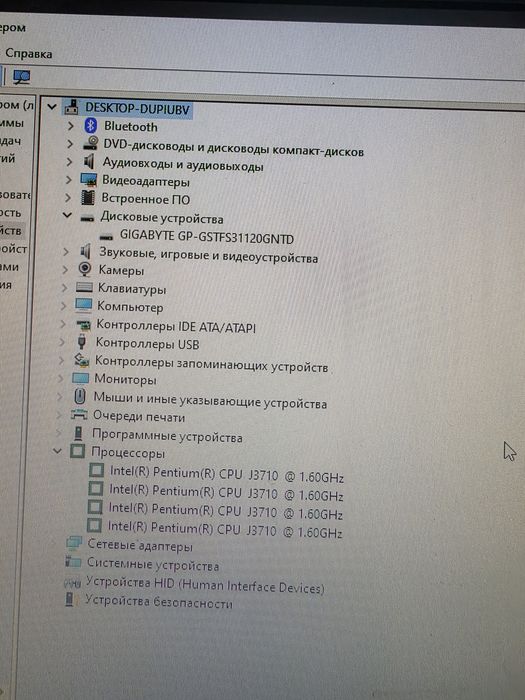
Task: Click the Контроллеры IDE ATA/ATAPI icon
Action: tap(83, 324)
